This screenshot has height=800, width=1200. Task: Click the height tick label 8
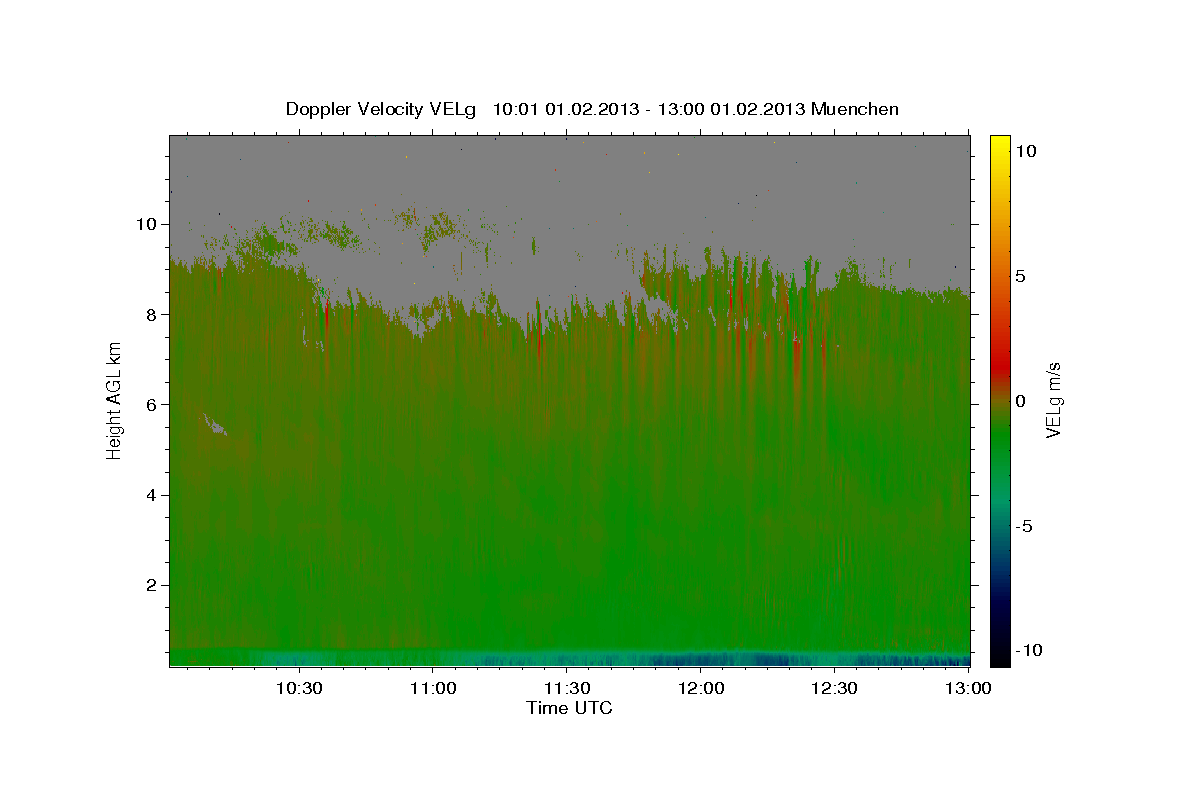point(152,314)
